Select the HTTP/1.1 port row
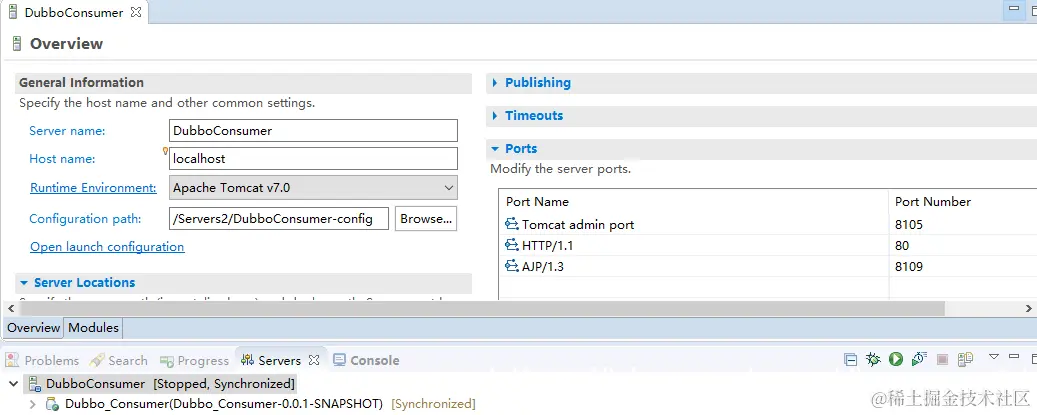This screenshot has width=1037, height=415. point(767,245)
